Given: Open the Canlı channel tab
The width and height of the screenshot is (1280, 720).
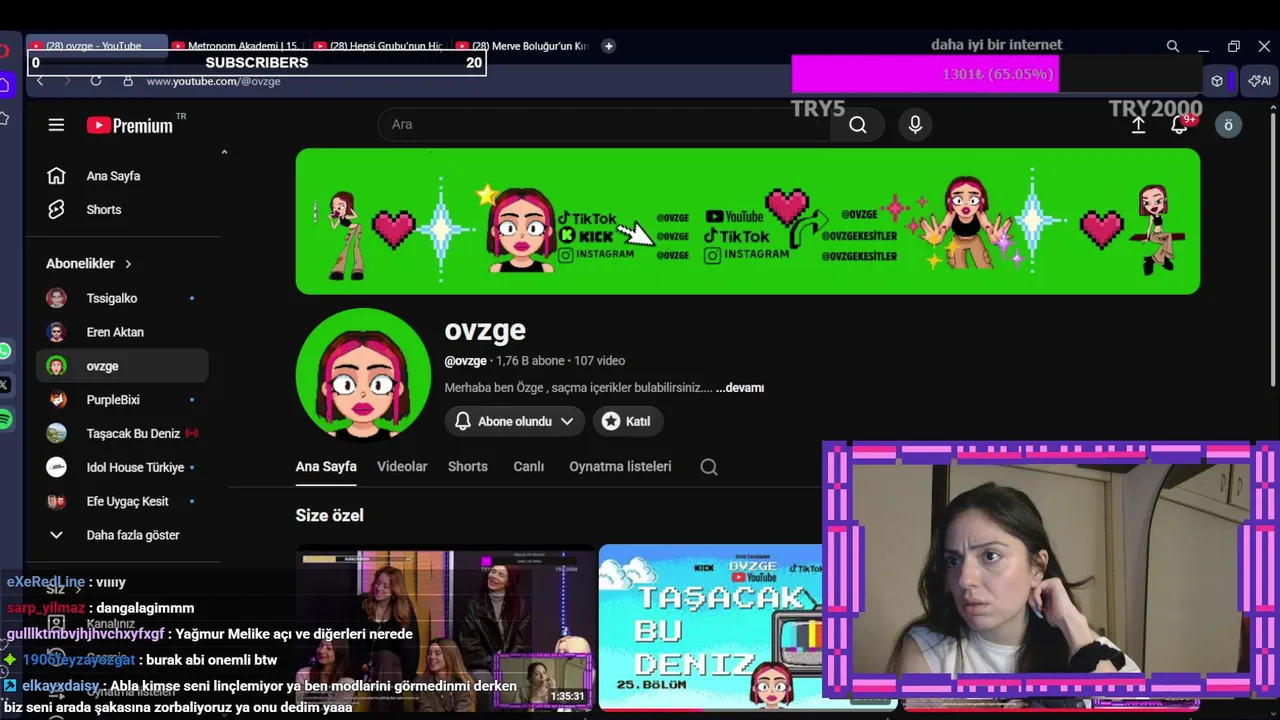Looking at the screenshot, I should [529, 467].
